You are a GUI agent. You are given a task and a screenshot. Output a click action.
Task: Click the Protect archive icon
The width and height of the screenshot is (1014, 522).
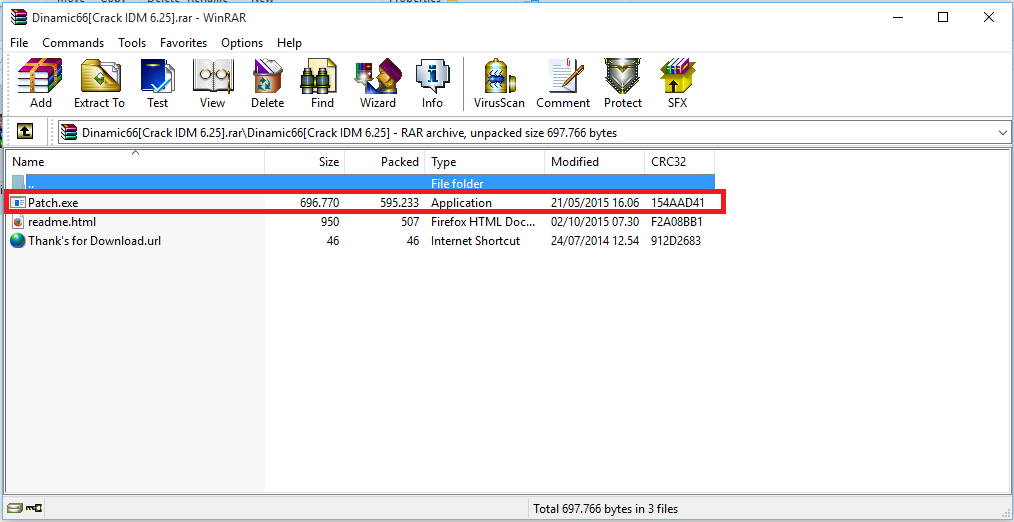tap(623, 83)
